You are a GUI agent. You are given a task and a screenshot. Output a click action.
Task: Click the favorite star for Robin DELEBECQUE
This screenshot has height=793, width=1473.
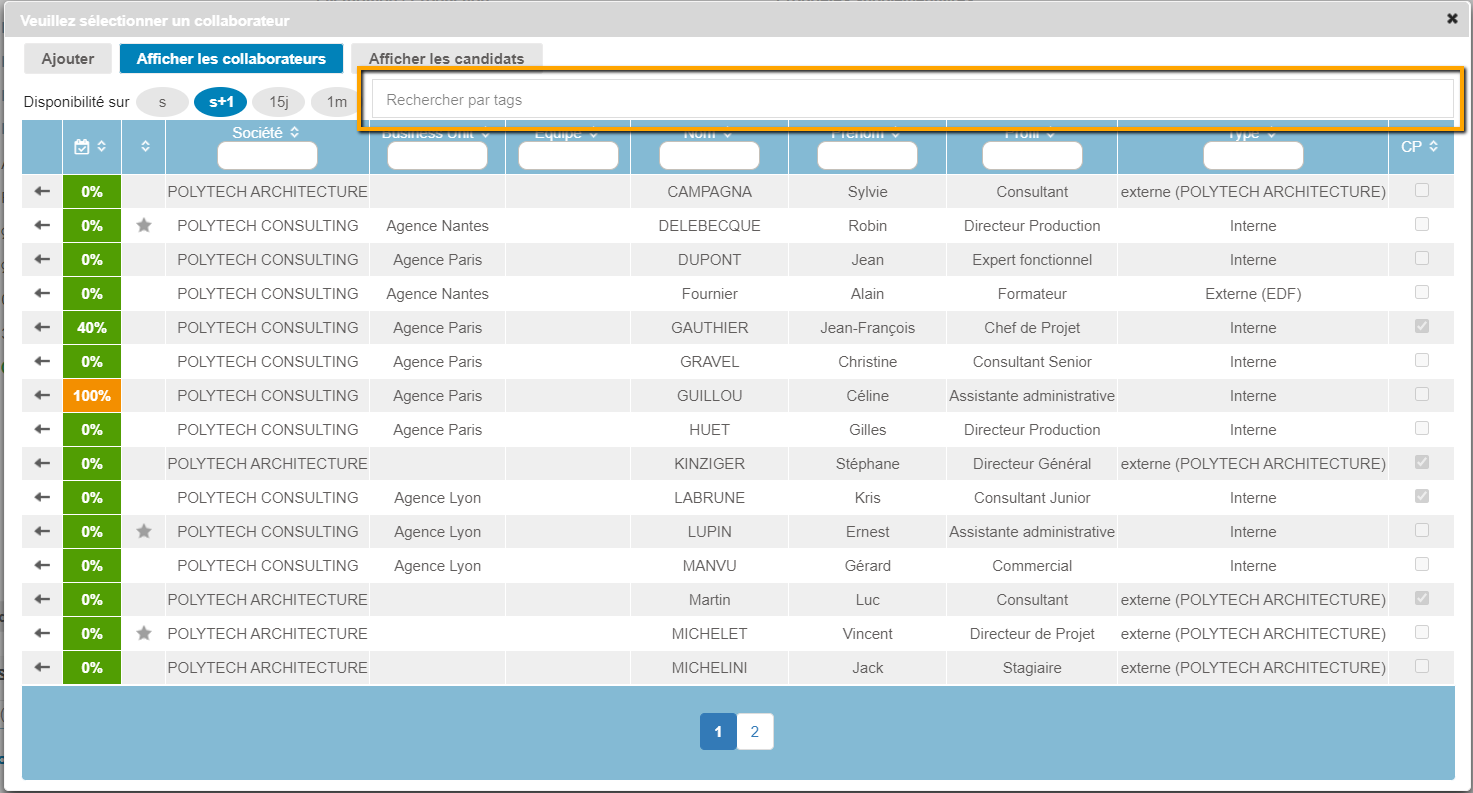point(144,226)
